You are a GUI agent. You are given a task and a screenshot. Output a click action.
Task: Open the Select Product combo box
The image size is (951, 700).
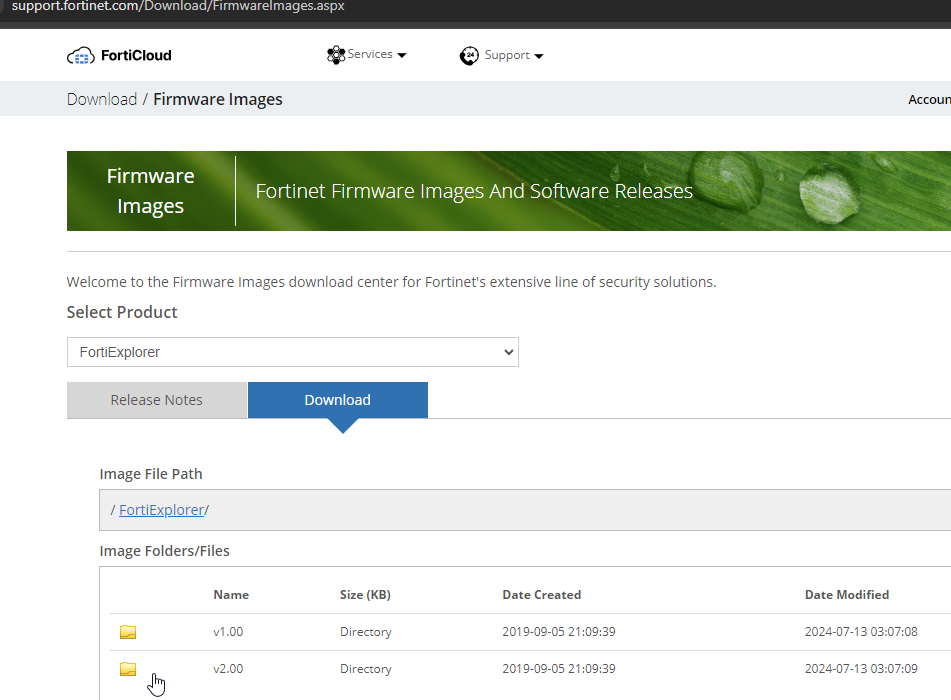[292, 352]
